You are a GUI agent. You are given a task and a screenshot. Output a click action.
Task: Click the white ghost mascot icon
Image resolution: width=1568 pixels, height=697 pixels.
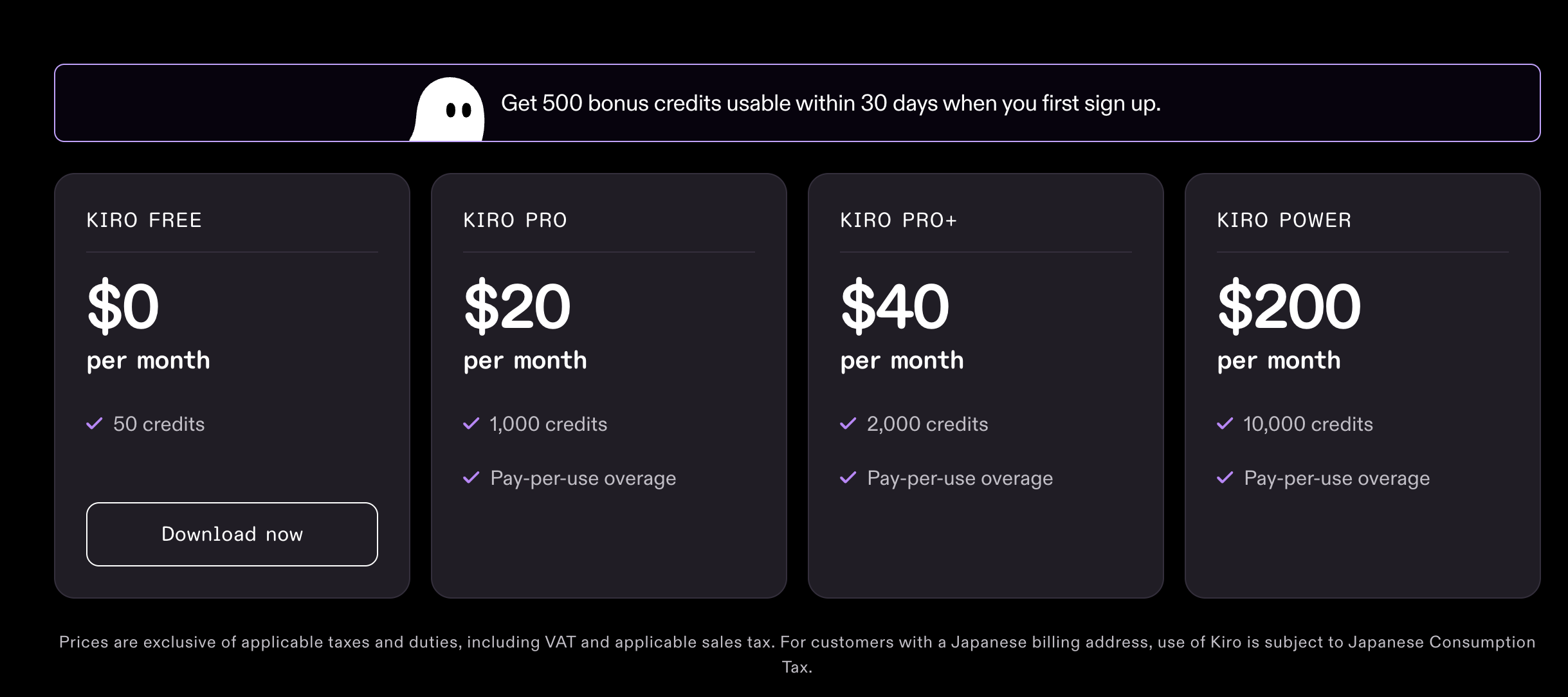tap(450, 109)
